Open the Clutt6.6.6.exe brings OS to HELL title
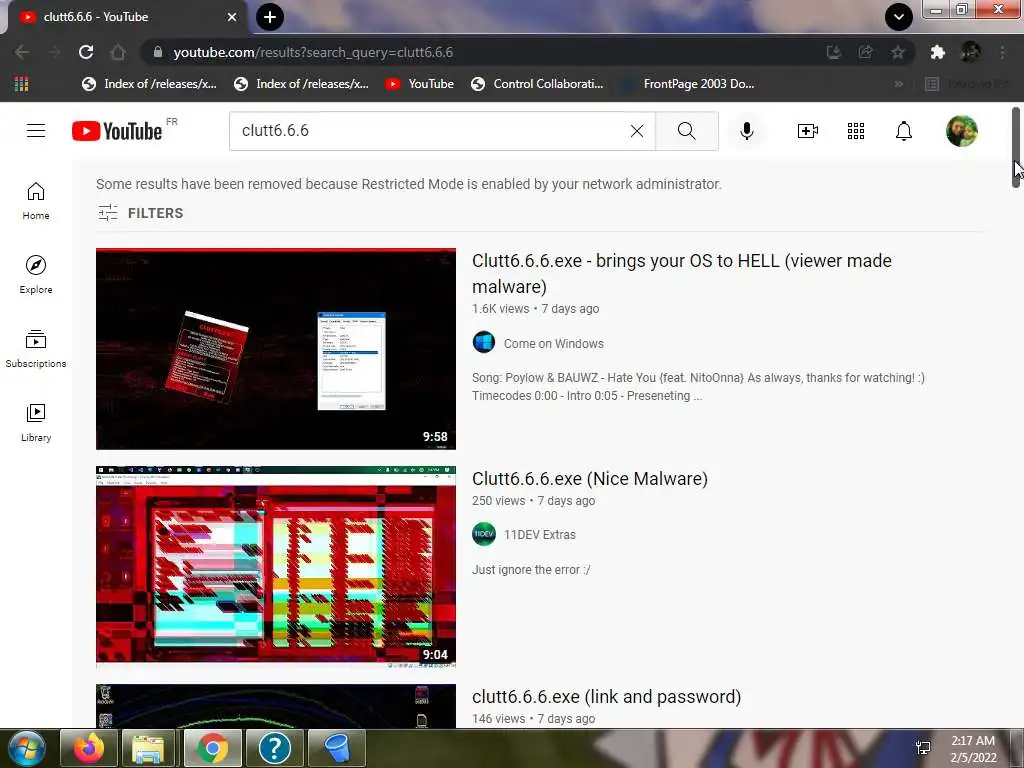The image size is (1024, 768). [x=682, y=274]
